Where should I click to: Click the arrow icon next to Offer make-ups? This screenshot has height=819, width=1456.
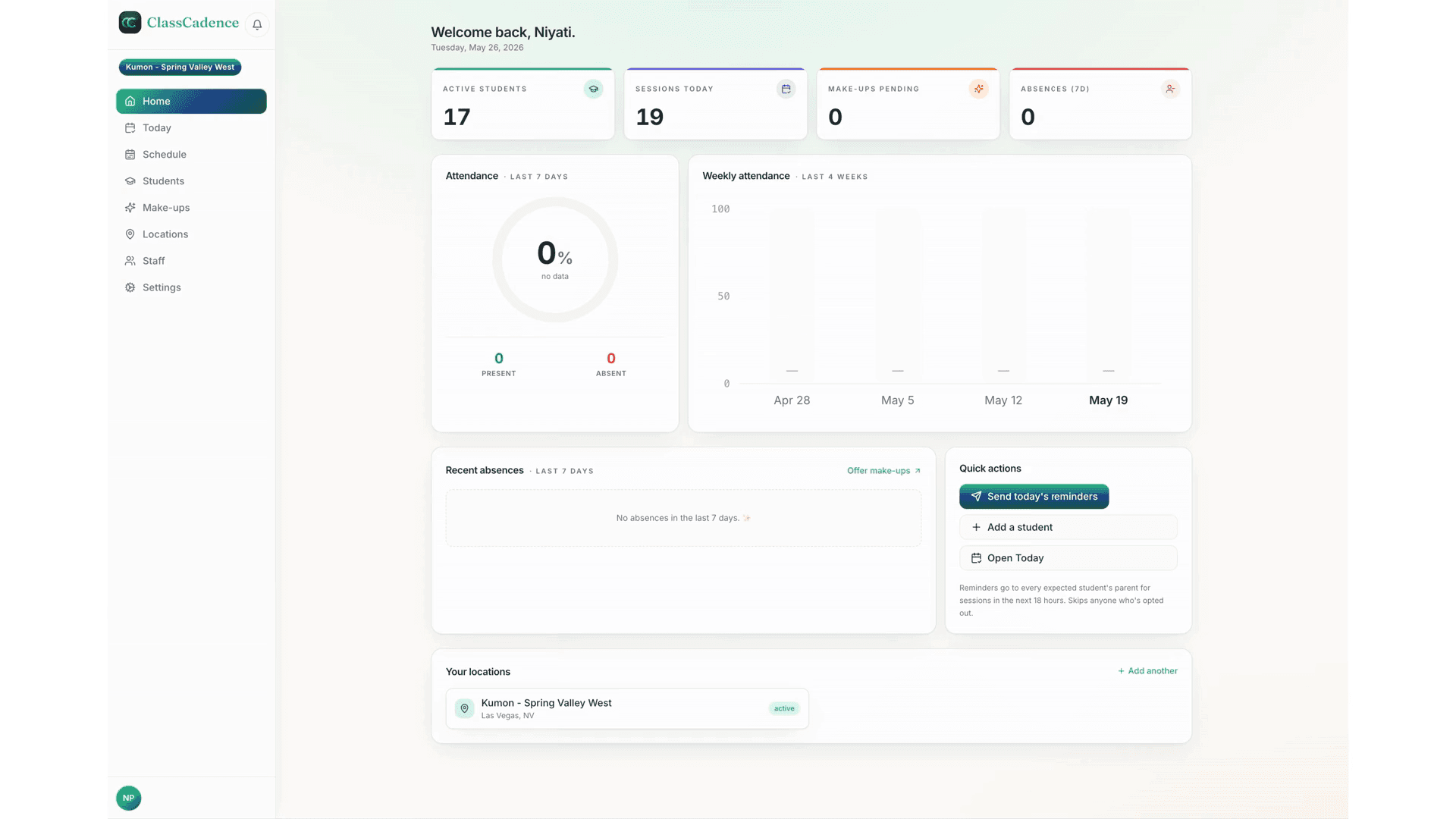[918, 471]
